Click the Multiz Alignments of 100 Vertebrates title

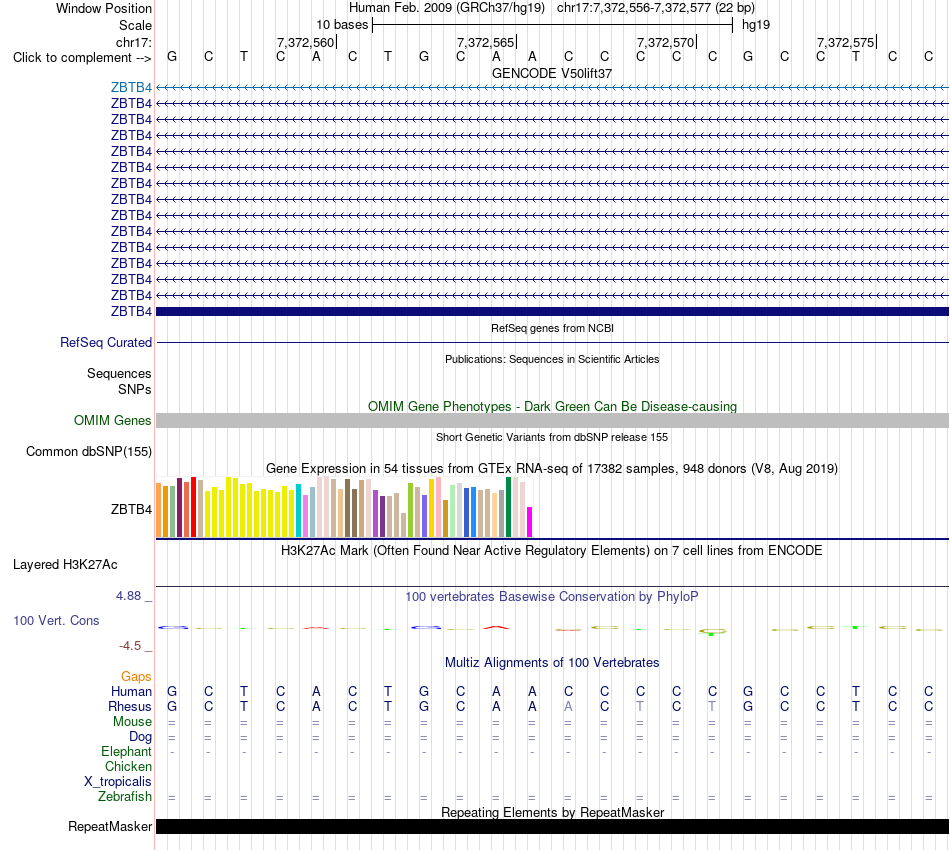pyautogui.click(x=552, y=663)
